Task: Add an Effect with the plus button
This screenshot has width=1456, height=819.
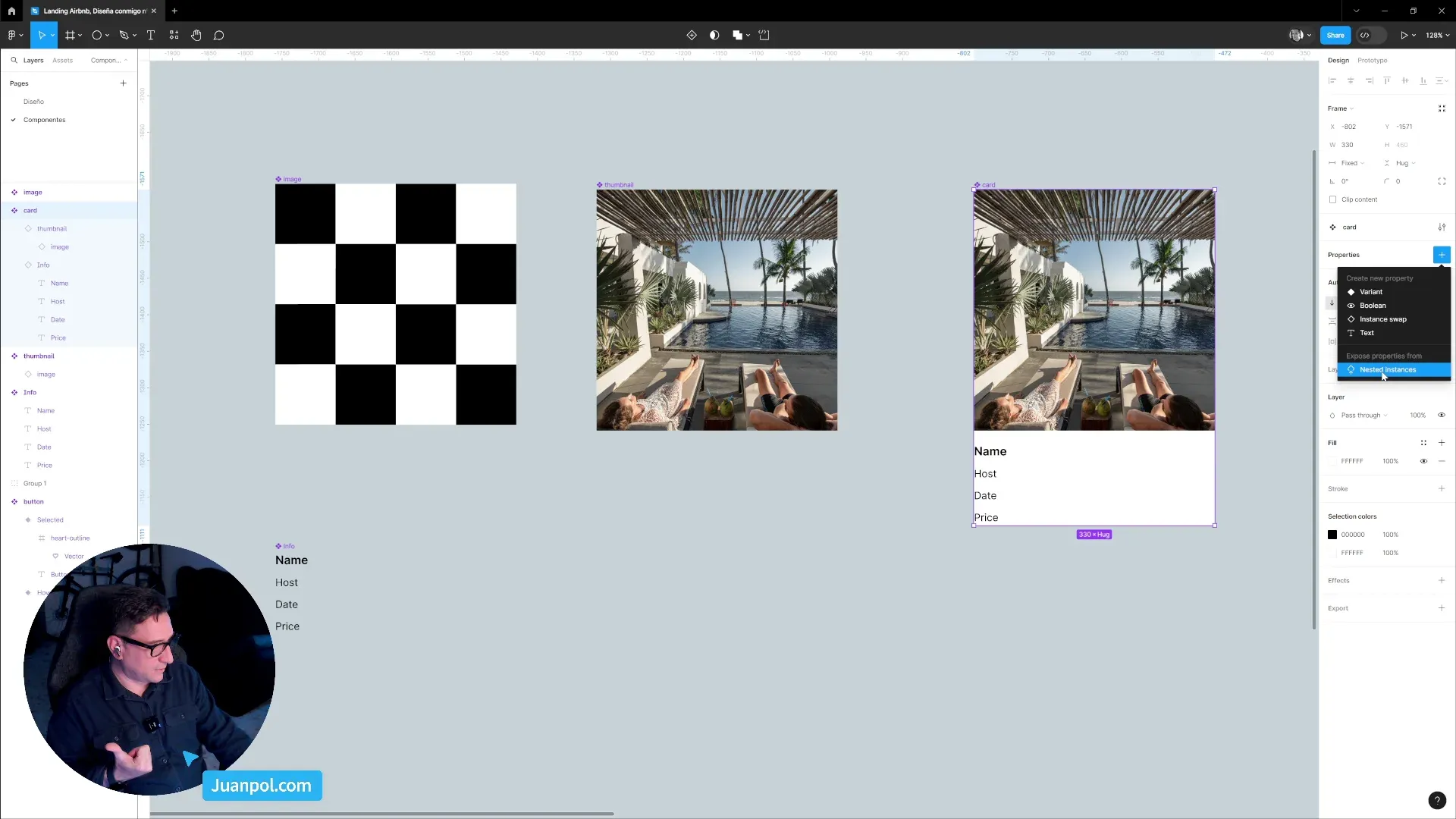Action: (x=1442, y=581)
